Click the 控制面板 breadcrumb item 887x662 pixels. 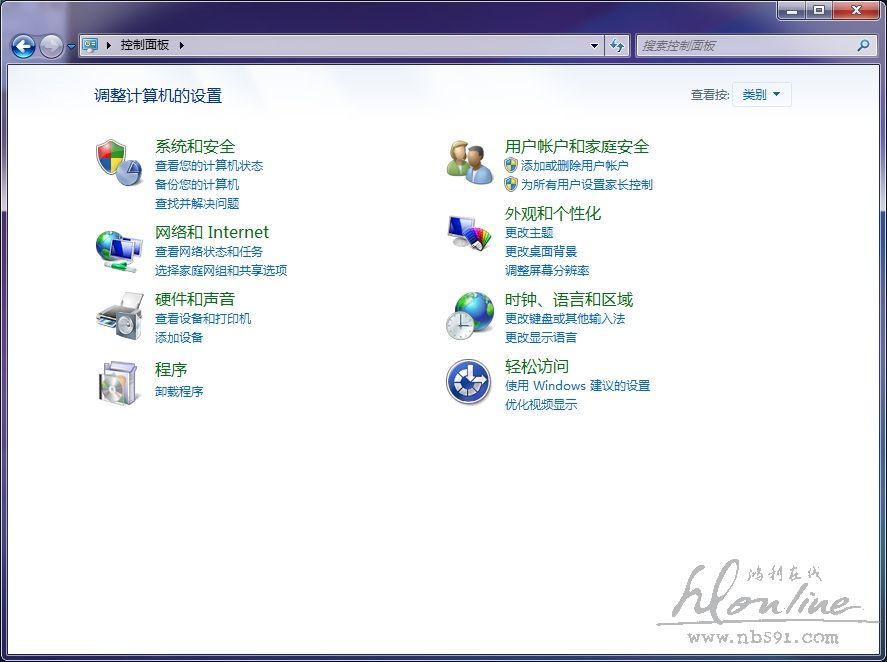pos(145,45)
